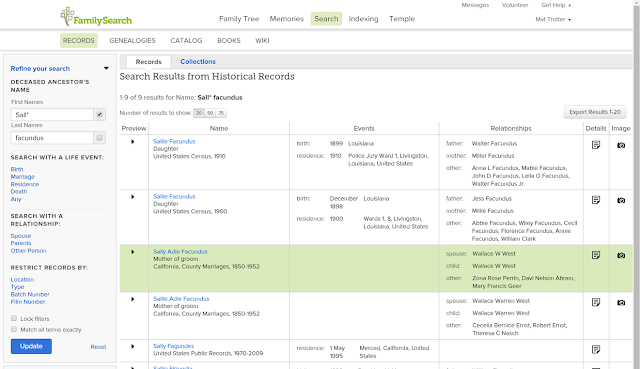Add Spouse relationship filter
This screenshot has width=640, height=369.
pos(21,236)
